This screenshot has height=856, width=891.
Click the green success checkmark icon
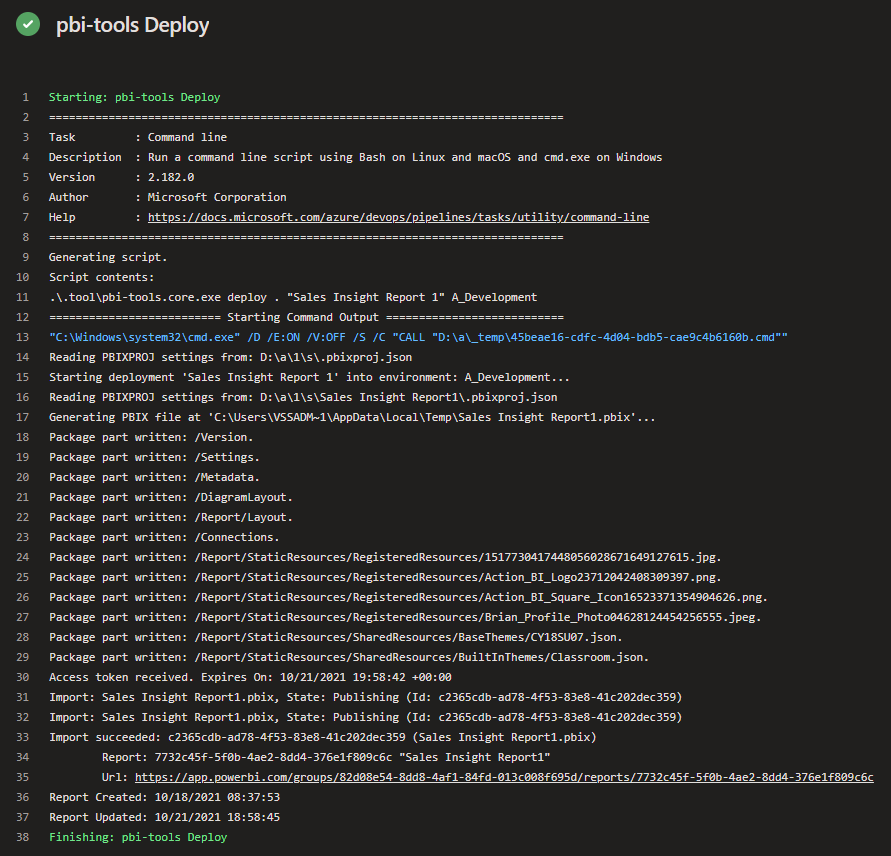28,24
